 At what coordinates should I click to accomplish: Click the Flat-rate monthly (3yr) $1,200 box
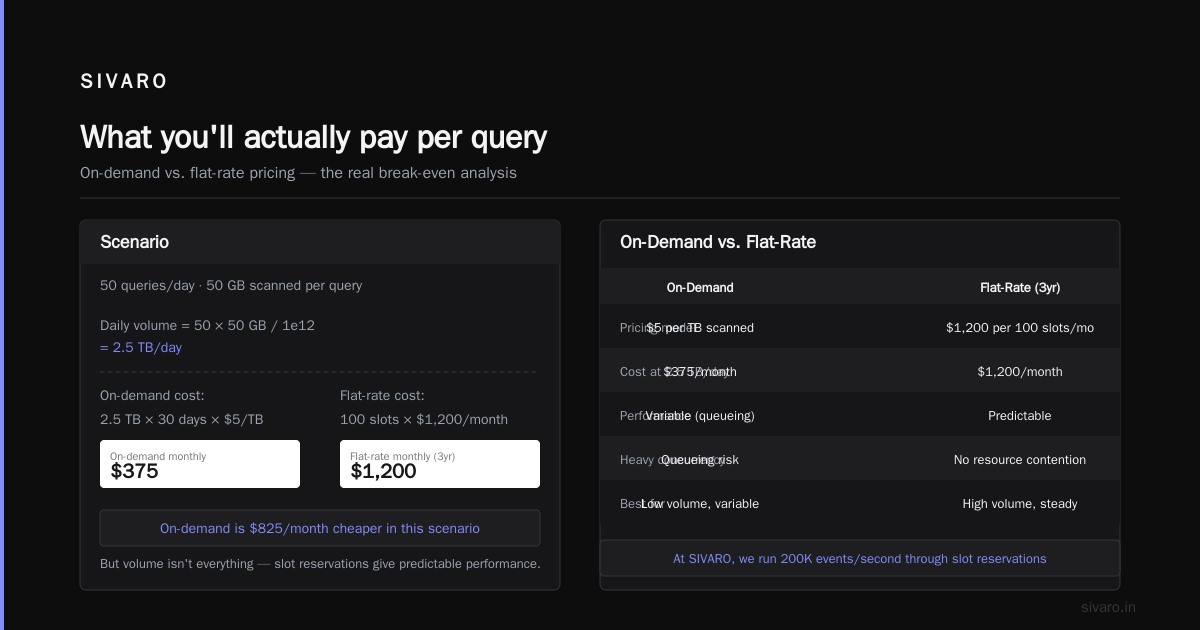click(x=440, y=464)
